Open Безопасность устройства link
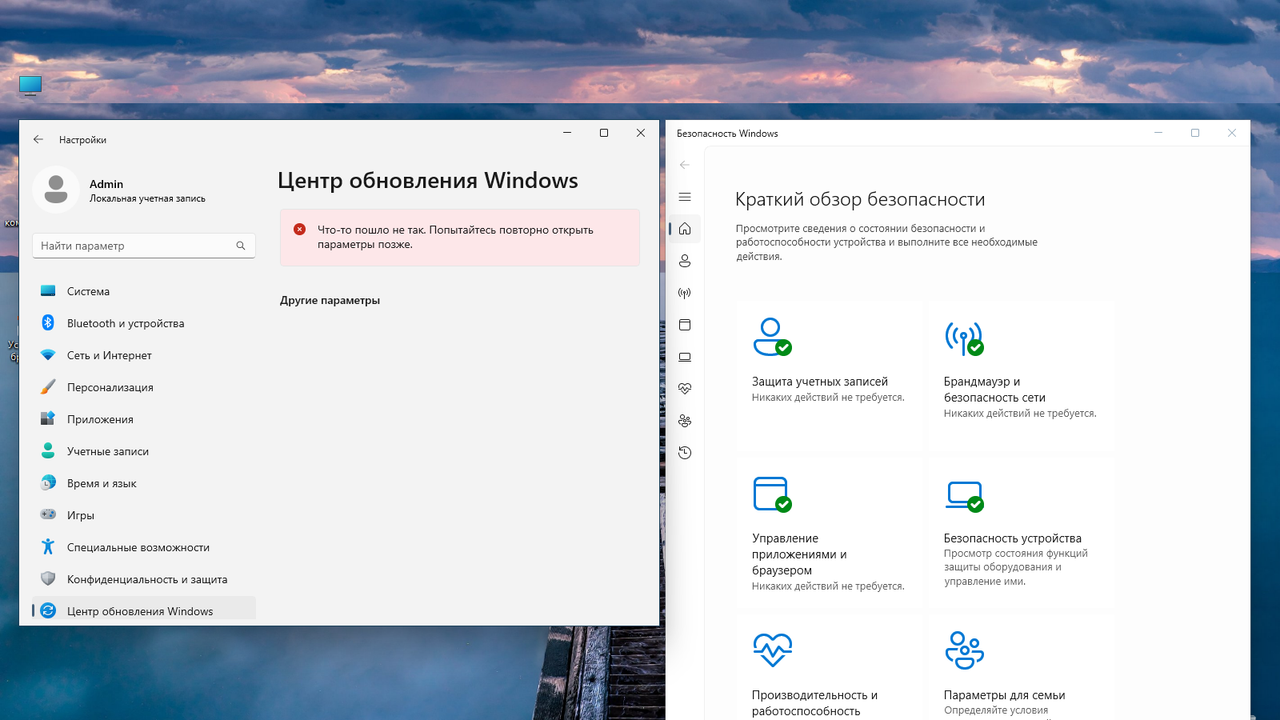 (x=1013, y=538)
